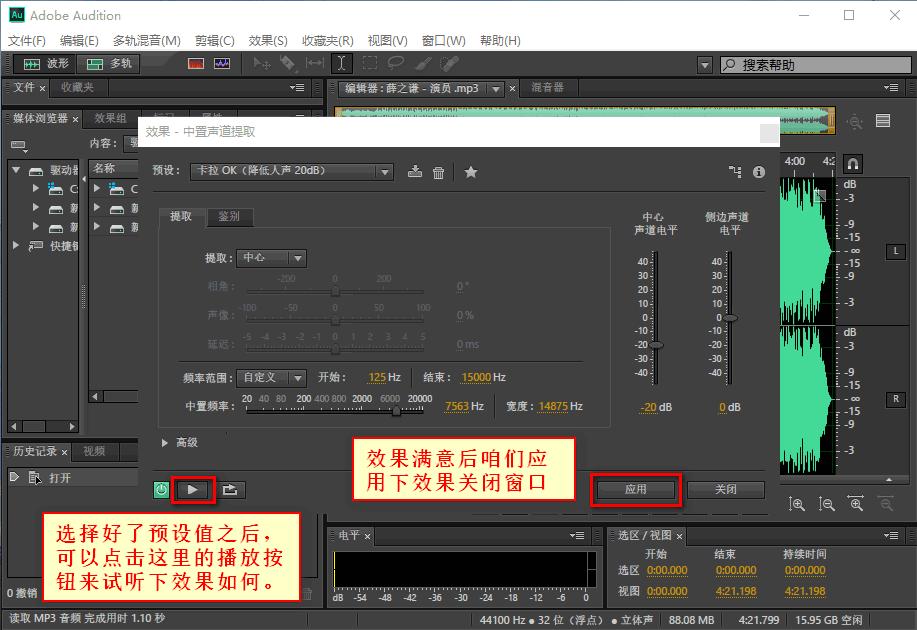Delete the selected preset via trash icon
The height and width of the screenshot is (630, 917).
438,172
